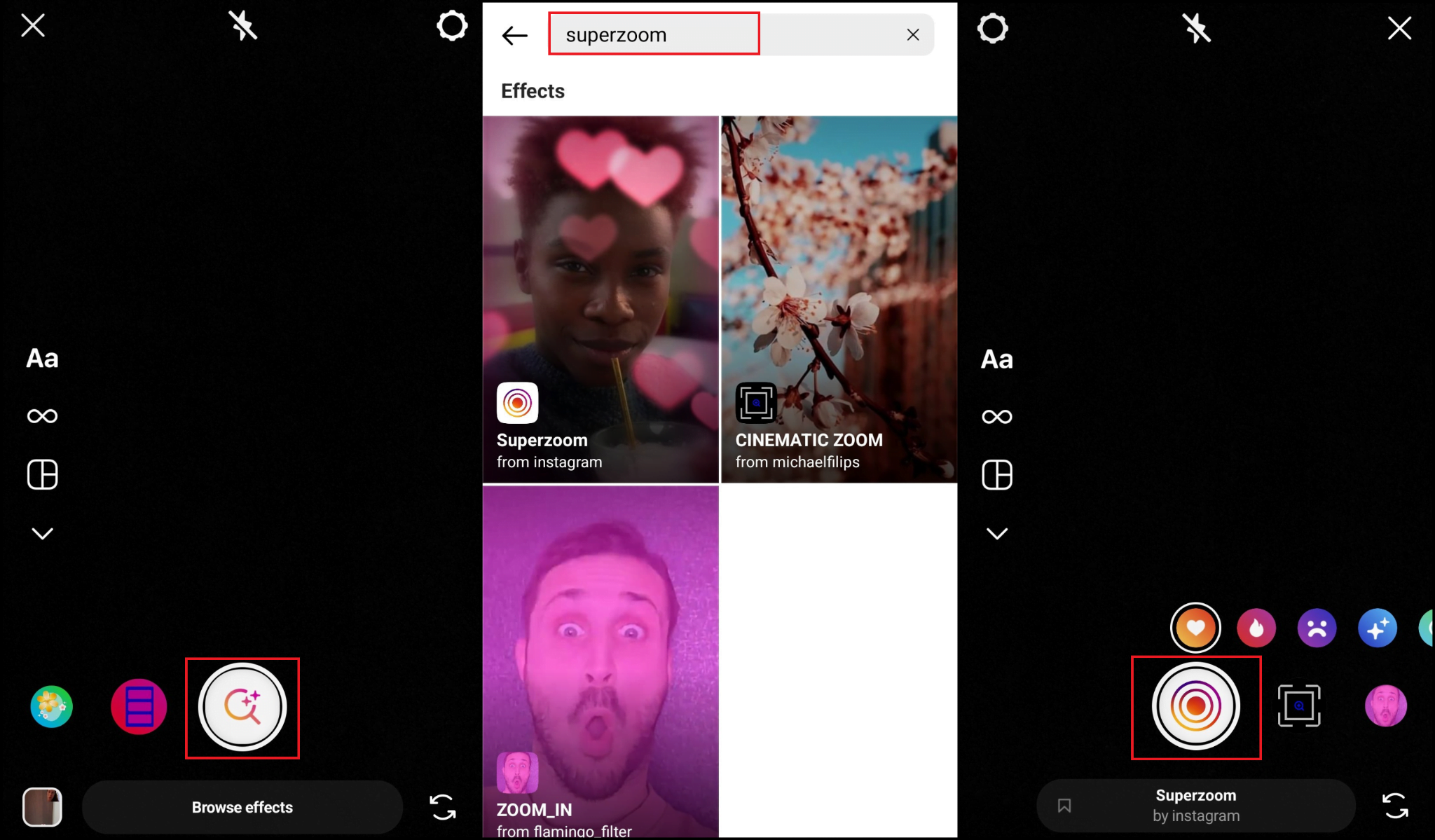Select the sad face reaction icon
Viewport: 1435px width, 840px height.
point(1318,627)
